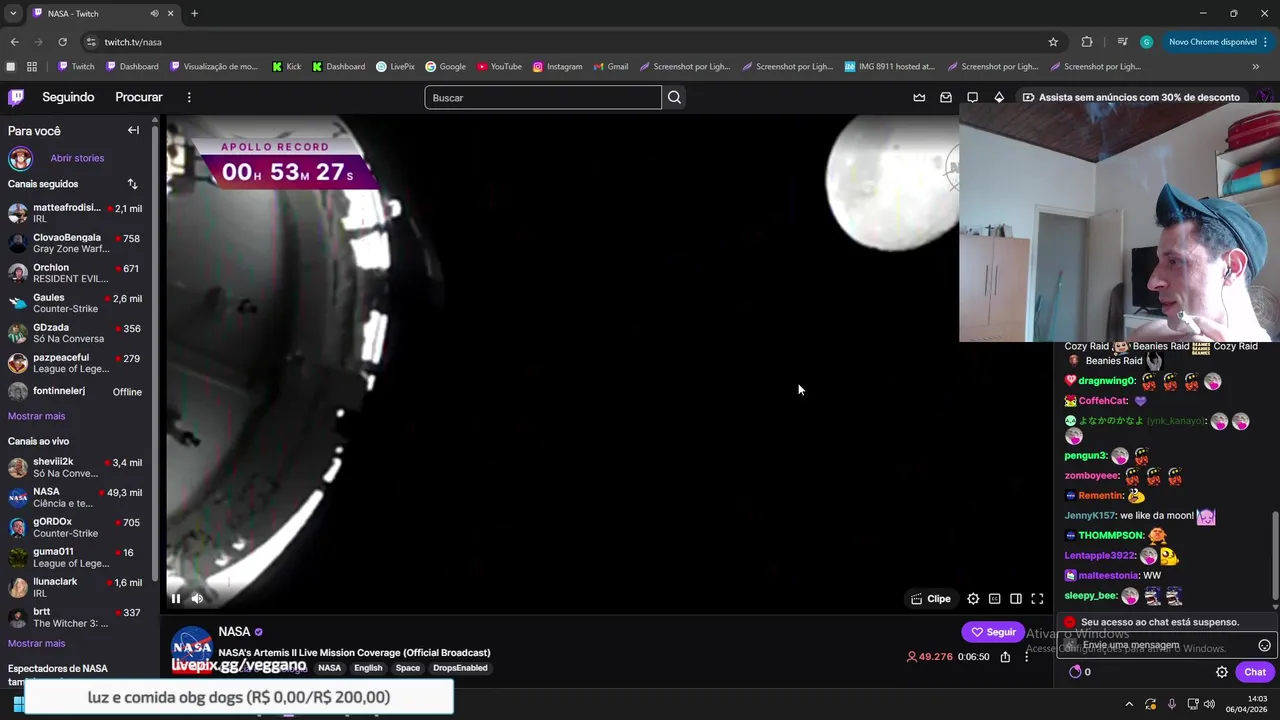Open channel points balance icon

1076,672
